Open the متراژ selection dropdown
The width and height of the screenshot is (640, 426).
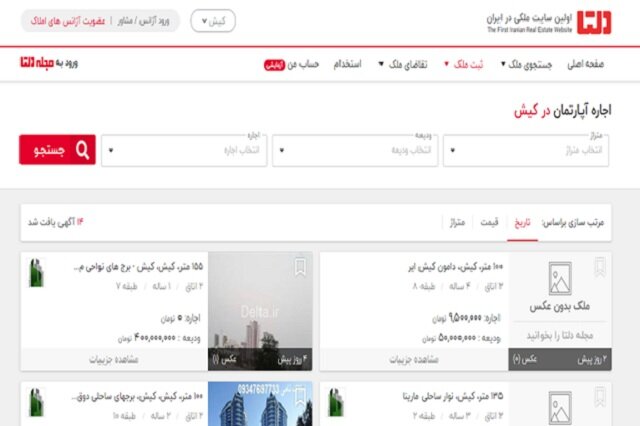[x=526, y=151]
